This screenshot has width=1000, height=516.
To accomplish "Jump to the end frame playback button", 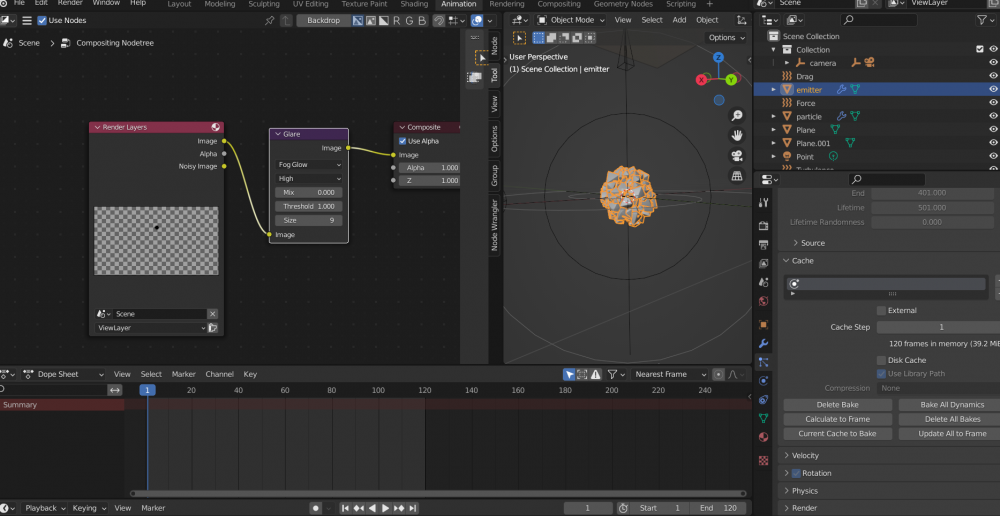I will click(413, 508).
